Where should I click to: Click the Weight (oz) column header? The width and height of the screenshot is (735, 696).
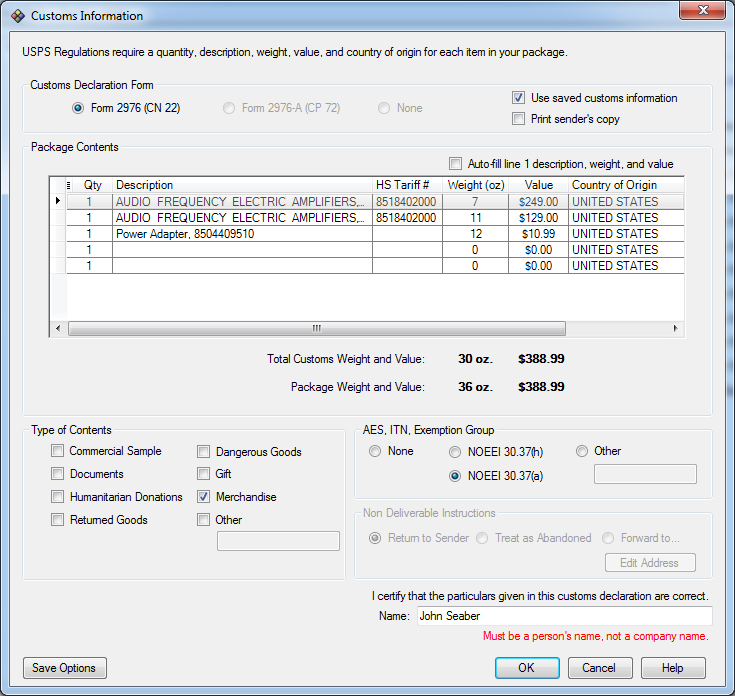(475, 185)
